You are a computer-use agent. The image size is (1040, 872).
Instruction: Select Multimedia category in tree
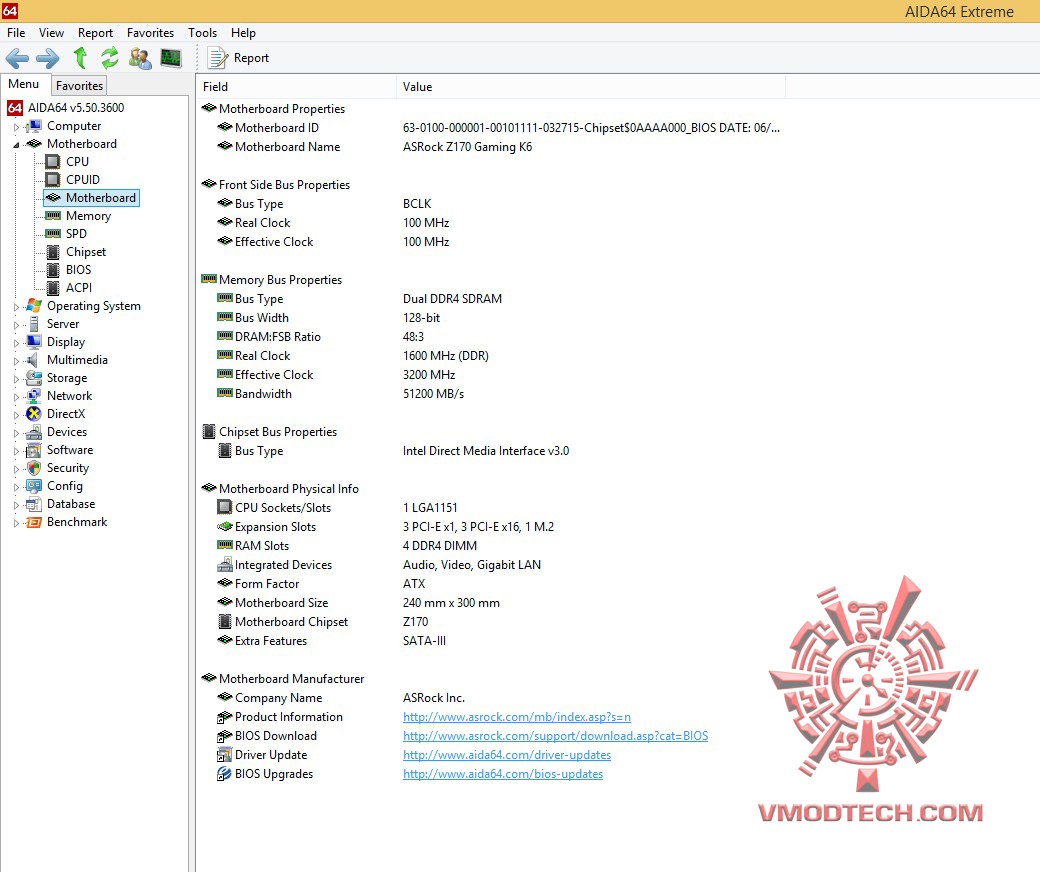(x=77, y=360)
